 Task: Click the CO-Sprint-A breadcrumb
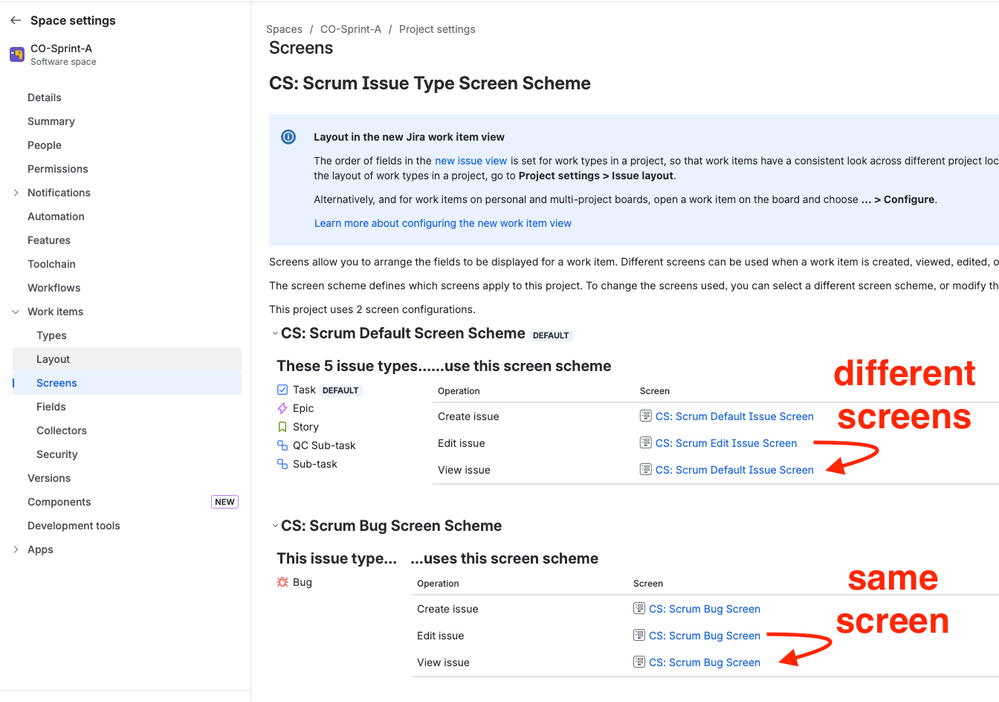(x=351, y=29)
